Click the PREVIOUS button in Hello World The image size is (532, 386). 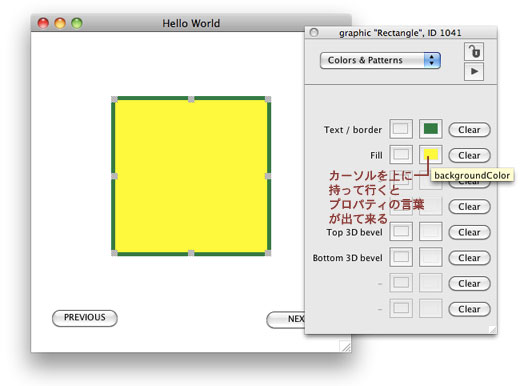[x=85, y=318]
